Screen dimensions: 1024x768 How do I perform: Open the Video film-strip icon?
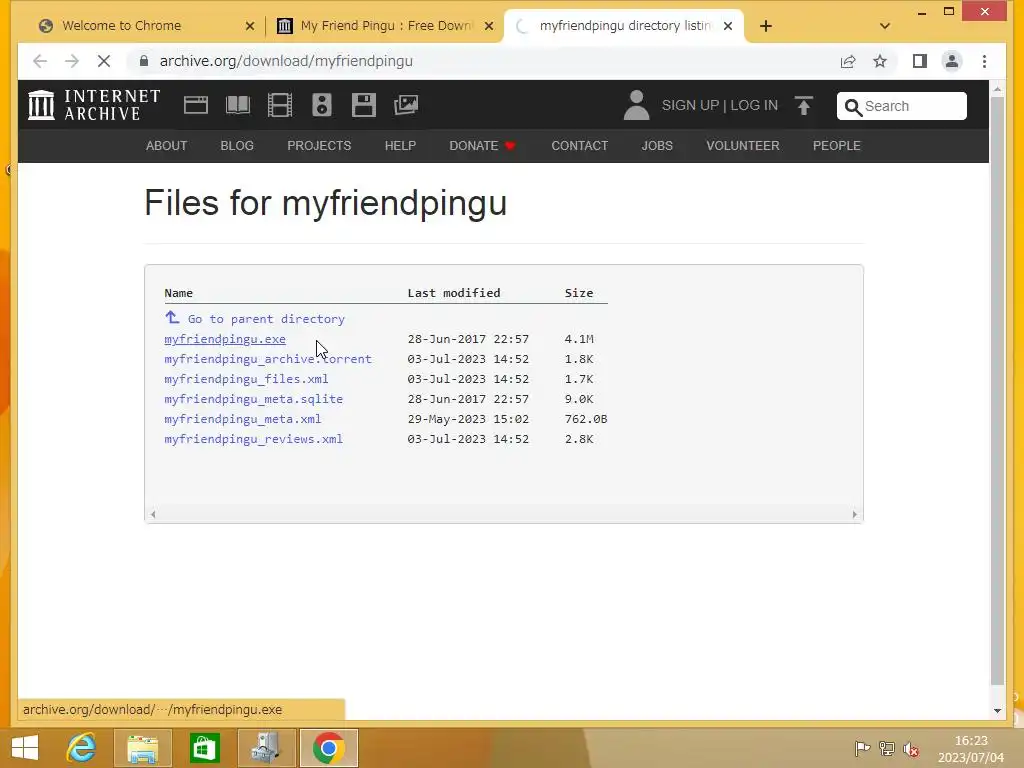pyautogui.click(x=280, y=105)
